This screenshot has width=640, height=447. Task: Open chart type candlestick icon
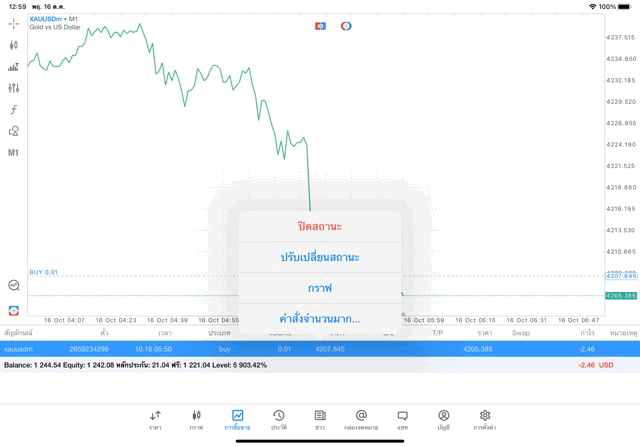click(x=14, y=45)
